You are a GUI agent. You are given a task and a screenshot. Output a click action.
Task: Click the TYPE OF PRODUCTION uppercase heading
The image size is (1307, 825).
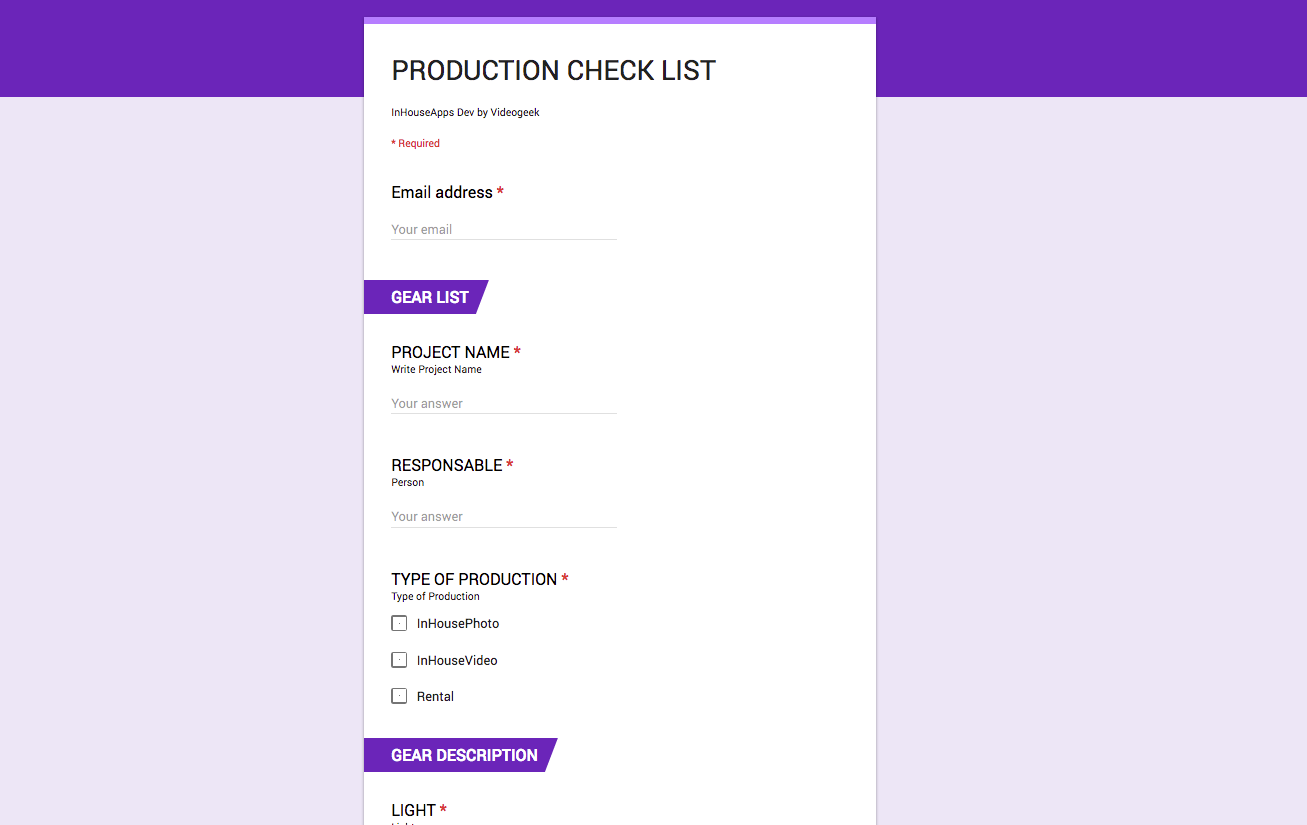[474, 579]
